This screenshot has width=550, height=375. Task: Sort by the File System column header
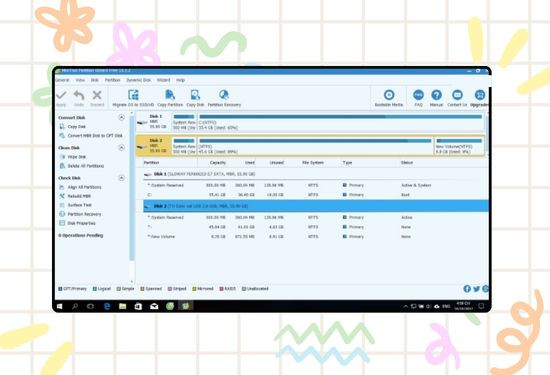[313, 163]
